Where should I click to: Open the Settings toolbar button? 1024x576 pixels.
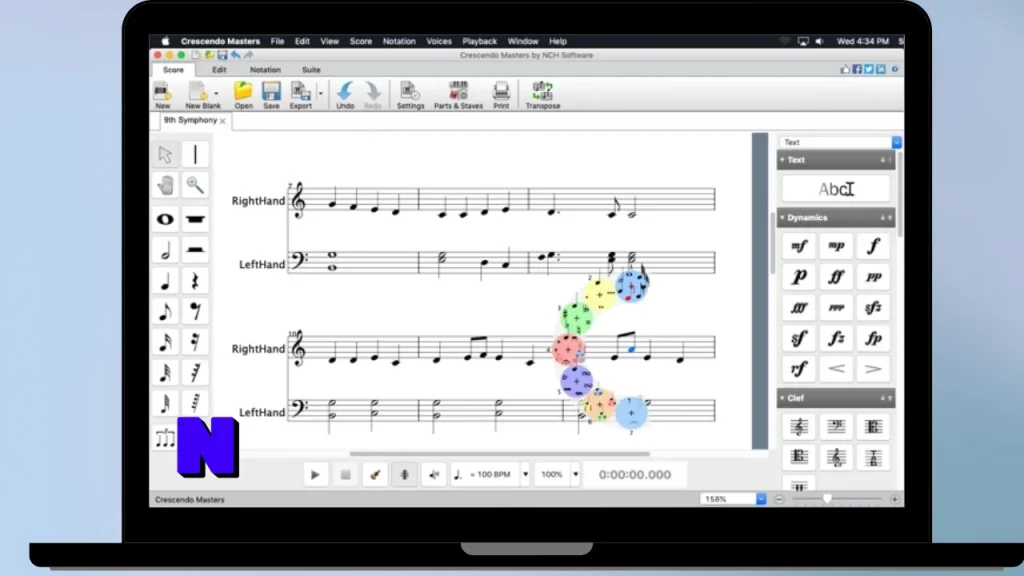(x=410, y=95)
